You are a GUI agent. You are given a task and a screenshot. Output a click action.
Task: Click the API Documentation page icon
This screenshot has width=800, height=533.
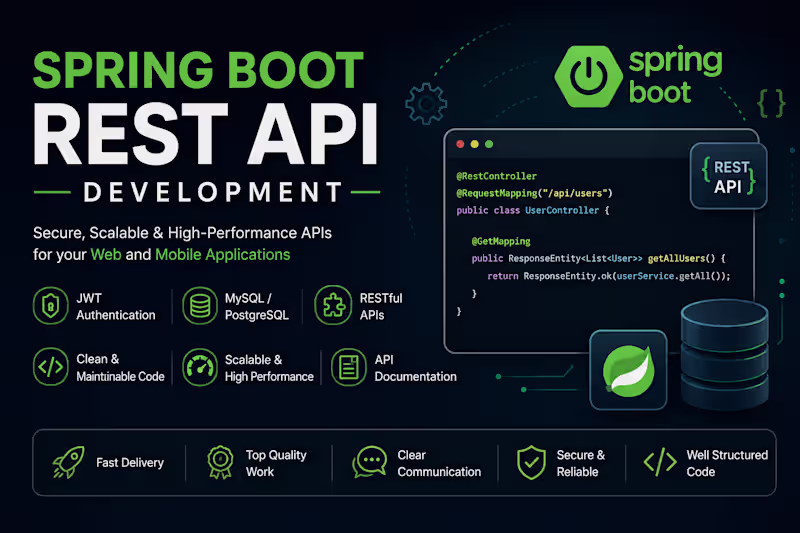pos(349,367)
